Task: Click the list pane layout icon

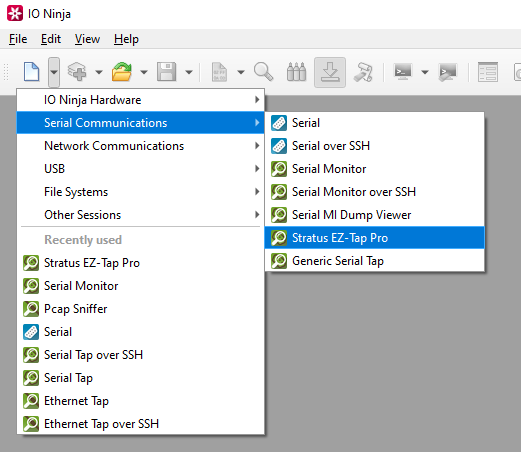Action: point(488,72)
